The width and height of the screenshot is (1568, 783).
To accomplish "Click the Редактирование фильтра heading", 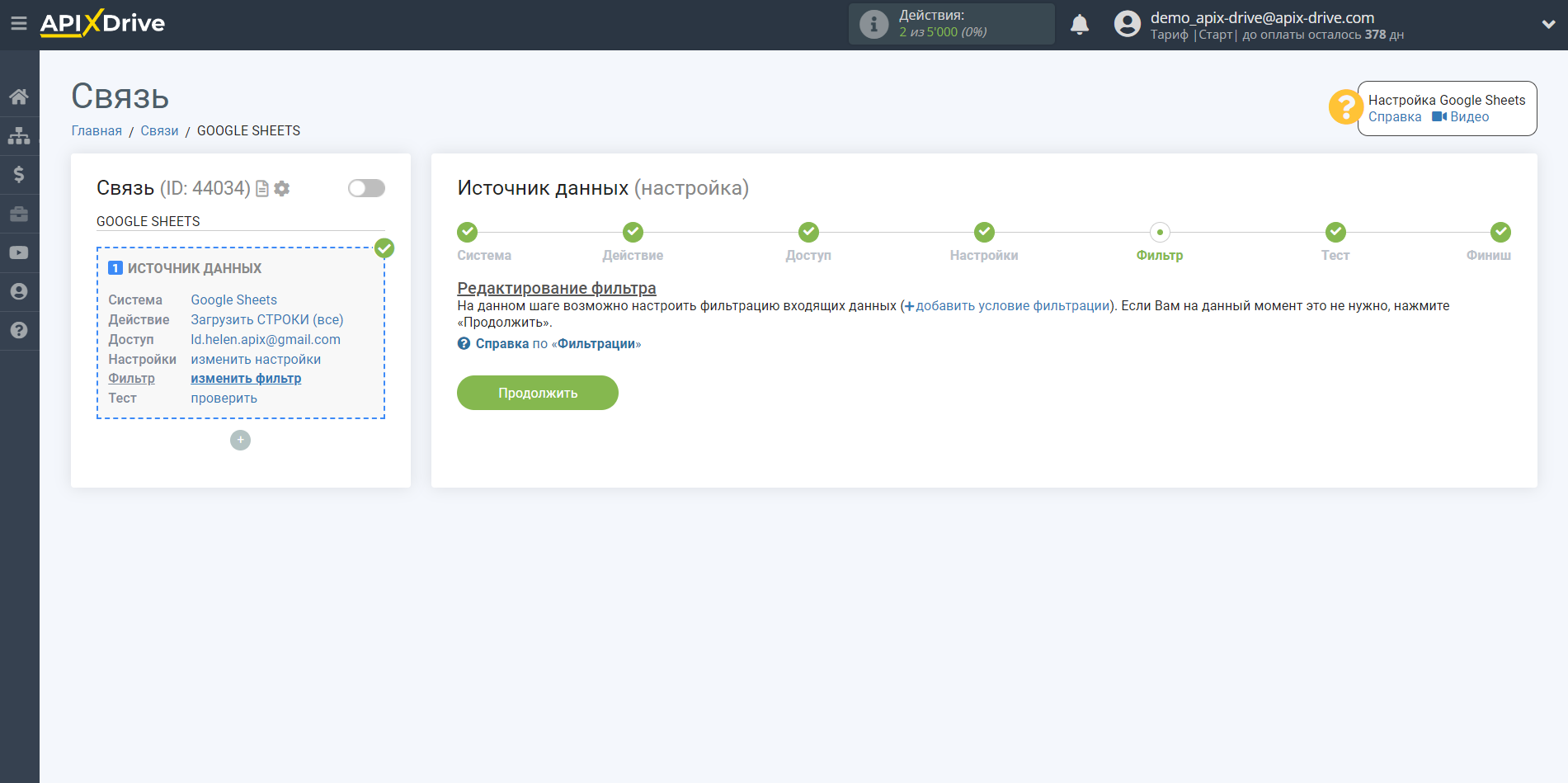I will (557, 288).
